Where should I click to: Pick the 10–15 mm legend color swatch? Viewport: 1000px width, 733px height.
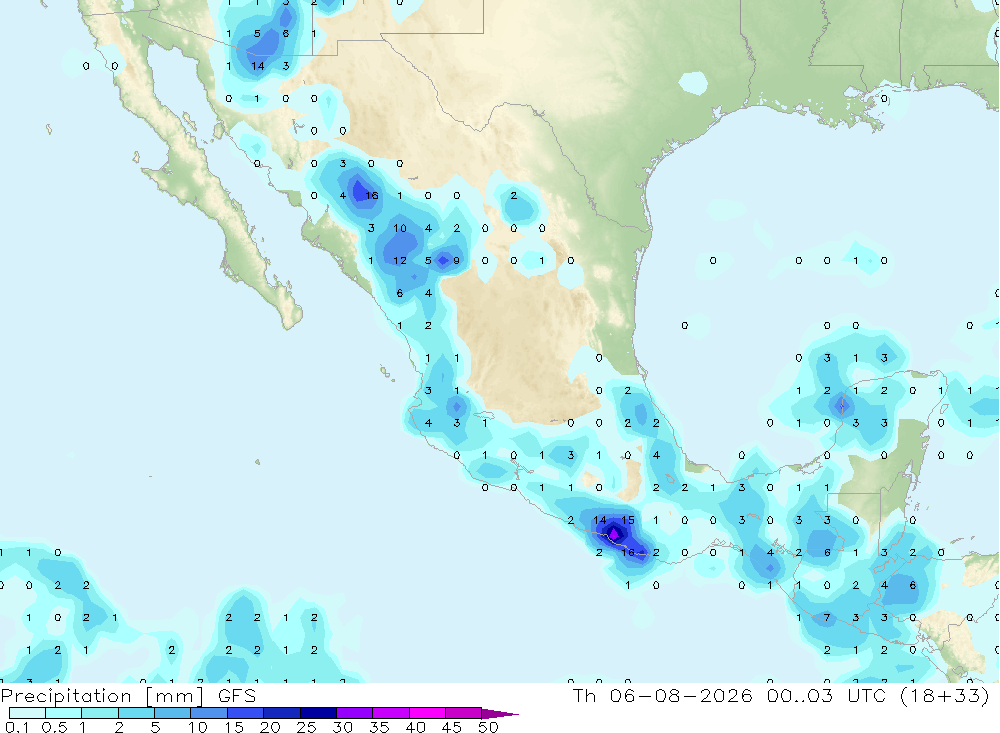209,713
